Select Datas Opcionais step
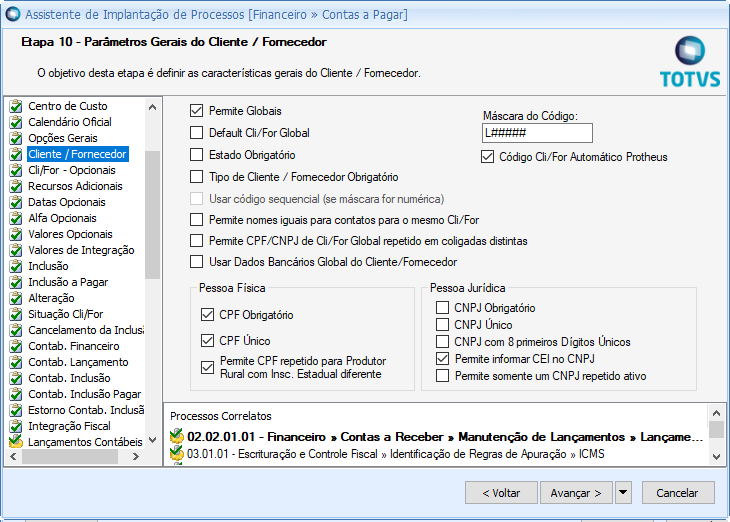 pyautogui.click(x=67, y=202)
